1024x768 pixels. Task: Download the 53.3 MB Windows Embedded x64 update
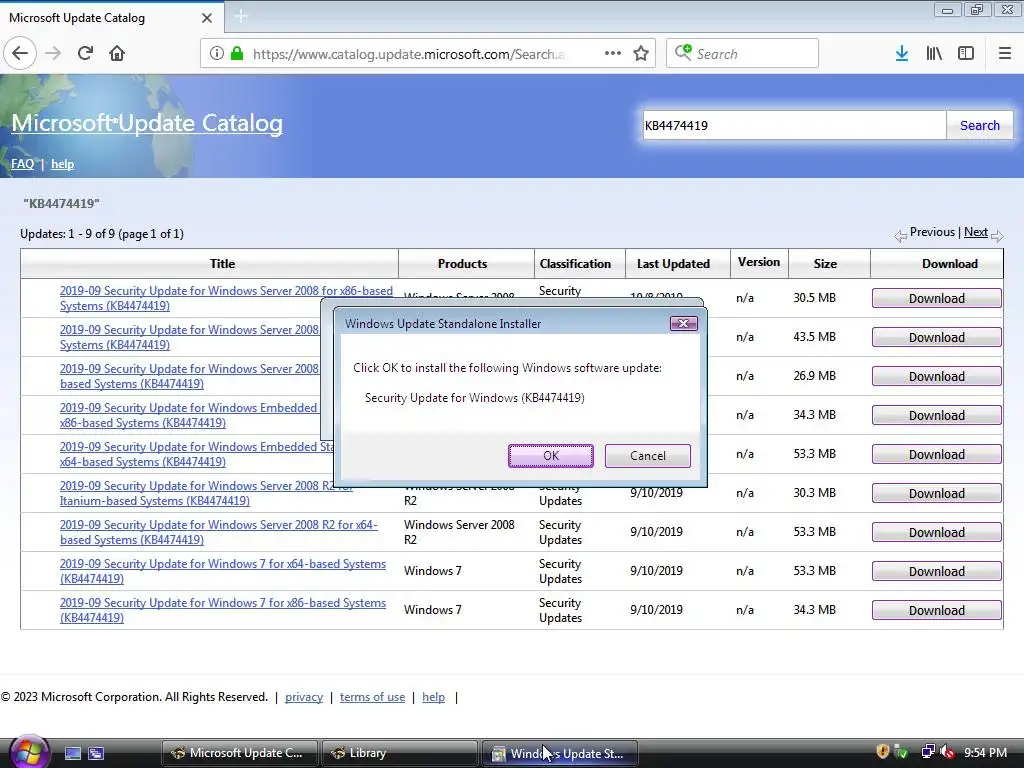click(x=936, y=455)
